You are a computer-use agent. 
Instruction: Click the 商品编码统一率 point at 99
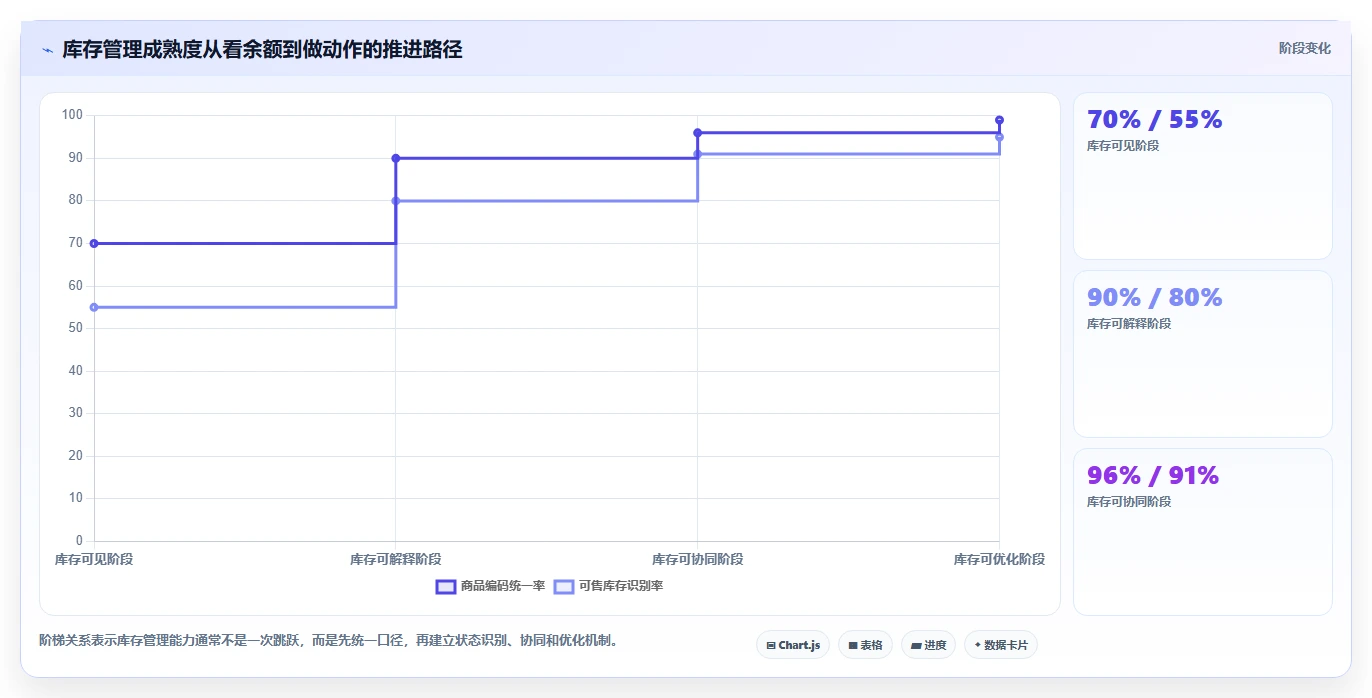(999, 120)
